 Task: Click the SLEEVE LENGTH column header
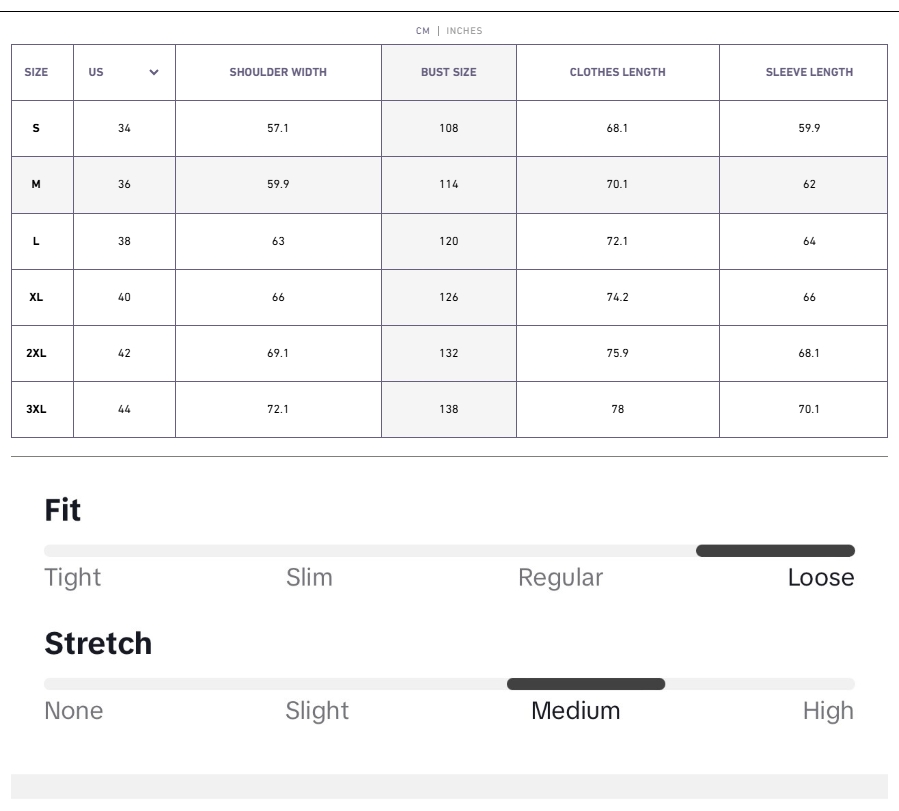pyautogui.click(x=809, y=72)
